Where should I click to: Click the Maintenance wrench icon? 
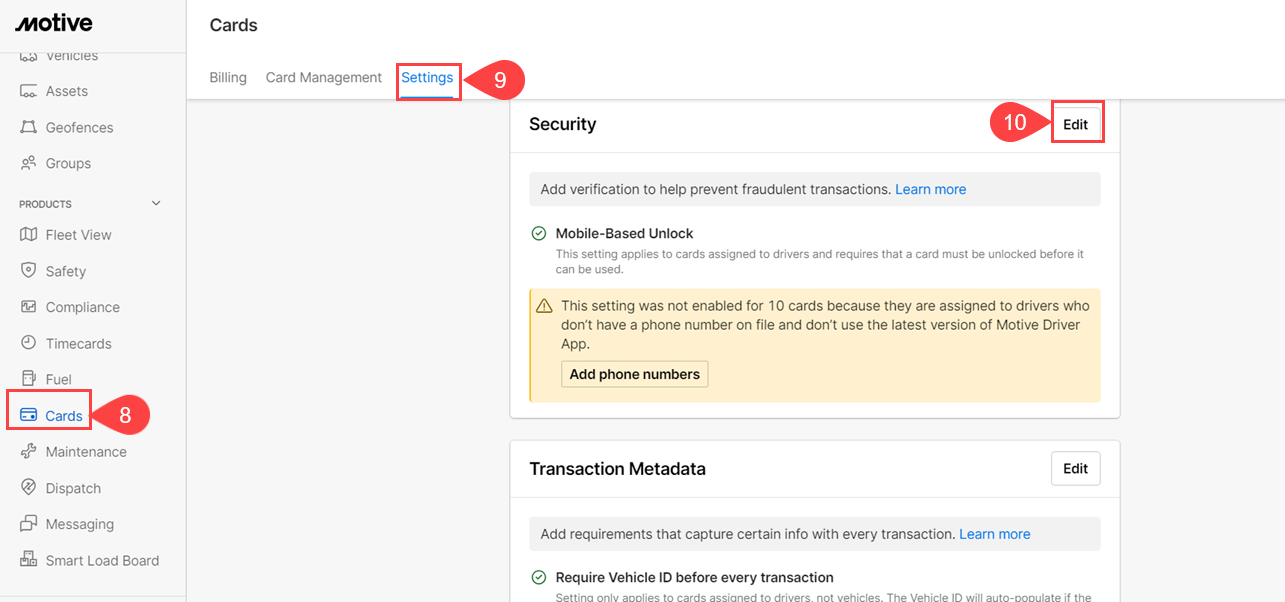pos(29,452)
